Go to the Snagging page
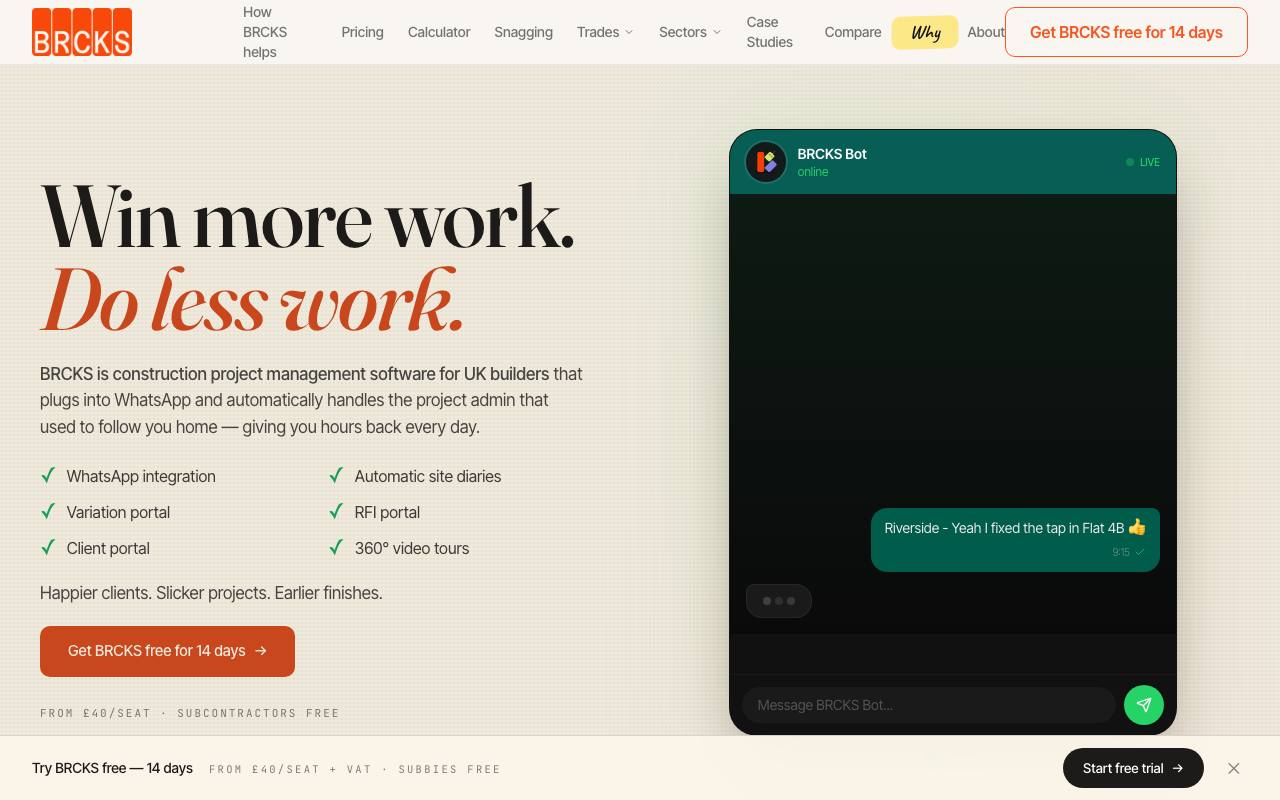This screenshot has height=800, width=1280. pyautogui.click(x=523, y=32)
